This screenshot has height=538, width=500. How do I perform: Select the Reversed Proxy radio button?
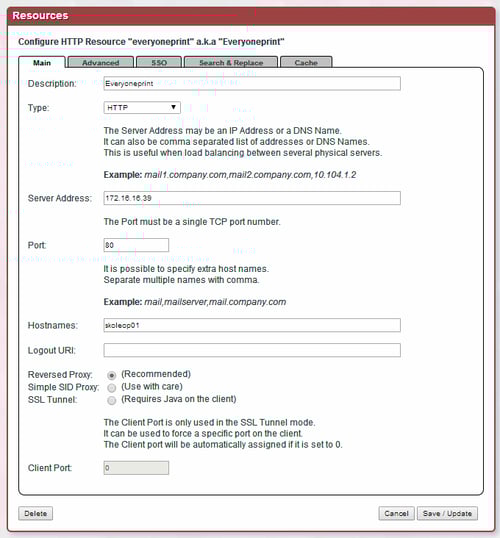pos(112,375)
